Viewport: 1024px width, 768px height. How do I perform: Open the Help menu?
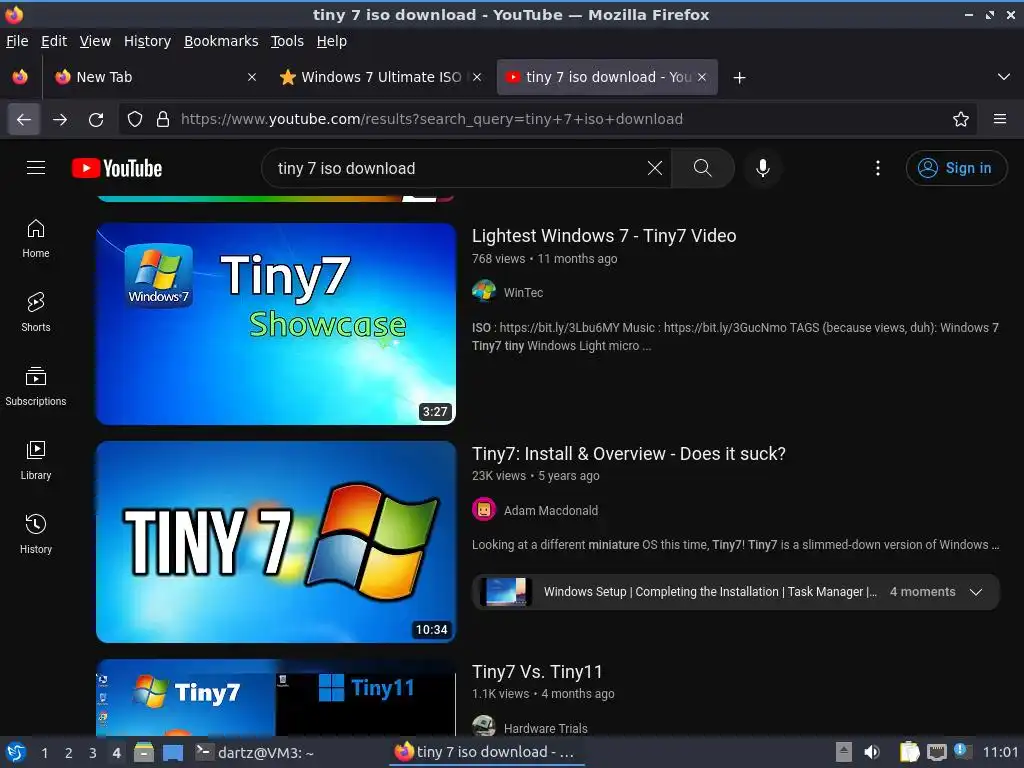coord(332,41)
